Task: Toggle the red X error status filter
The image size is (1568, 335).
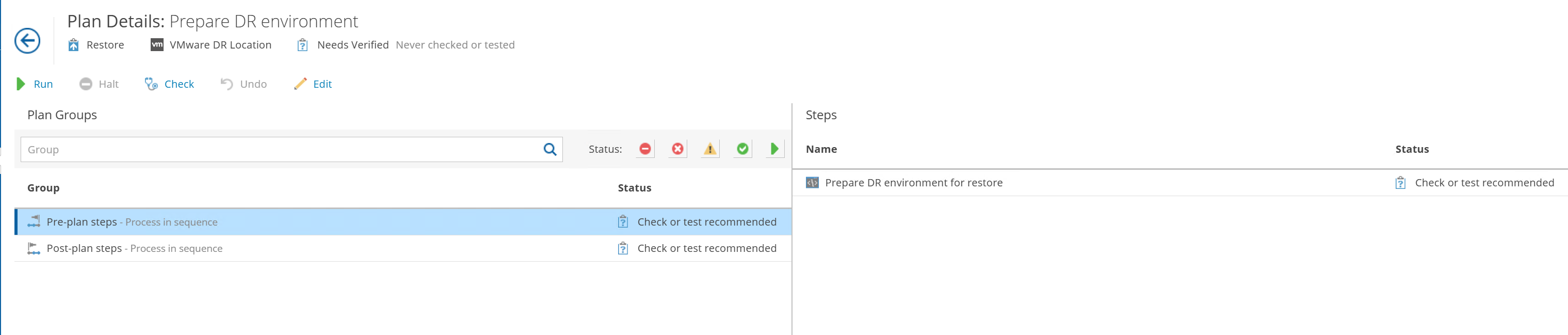Action: point(677,149)
